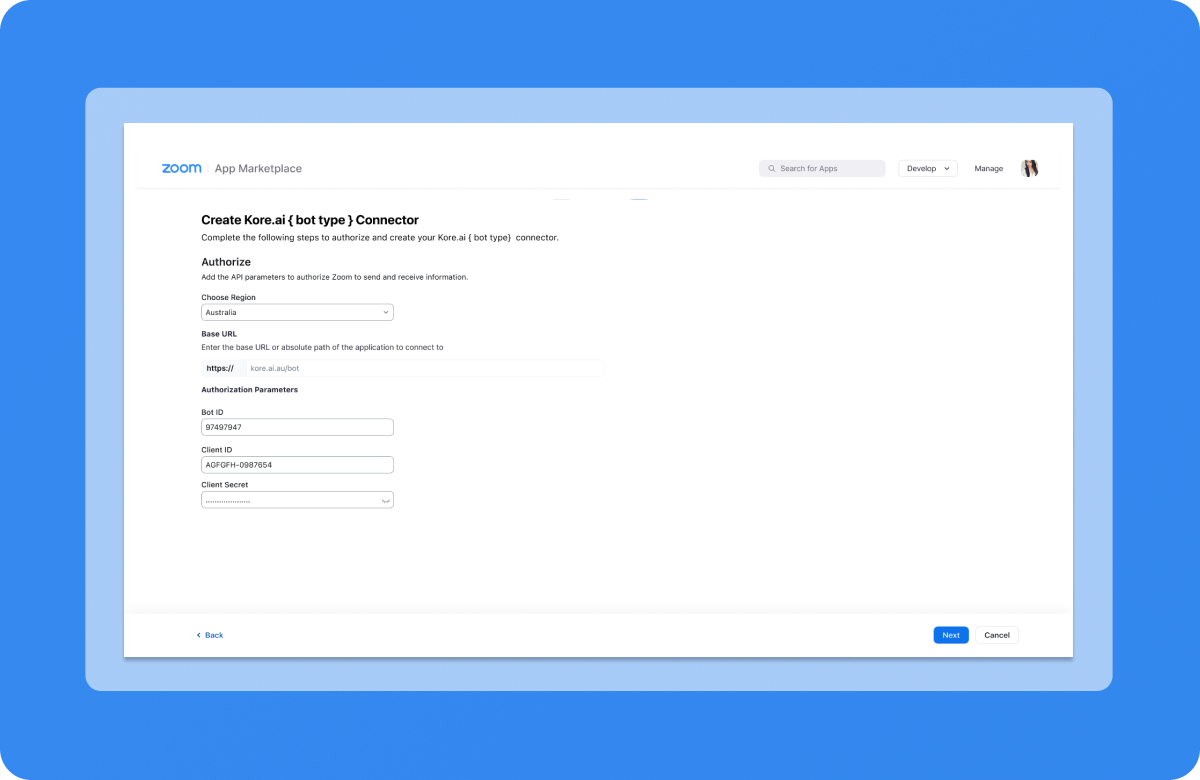Viewport: 1200px width, 780px height.
Task: Click the Authorize section heading
Action: click(x=226, y=262)
